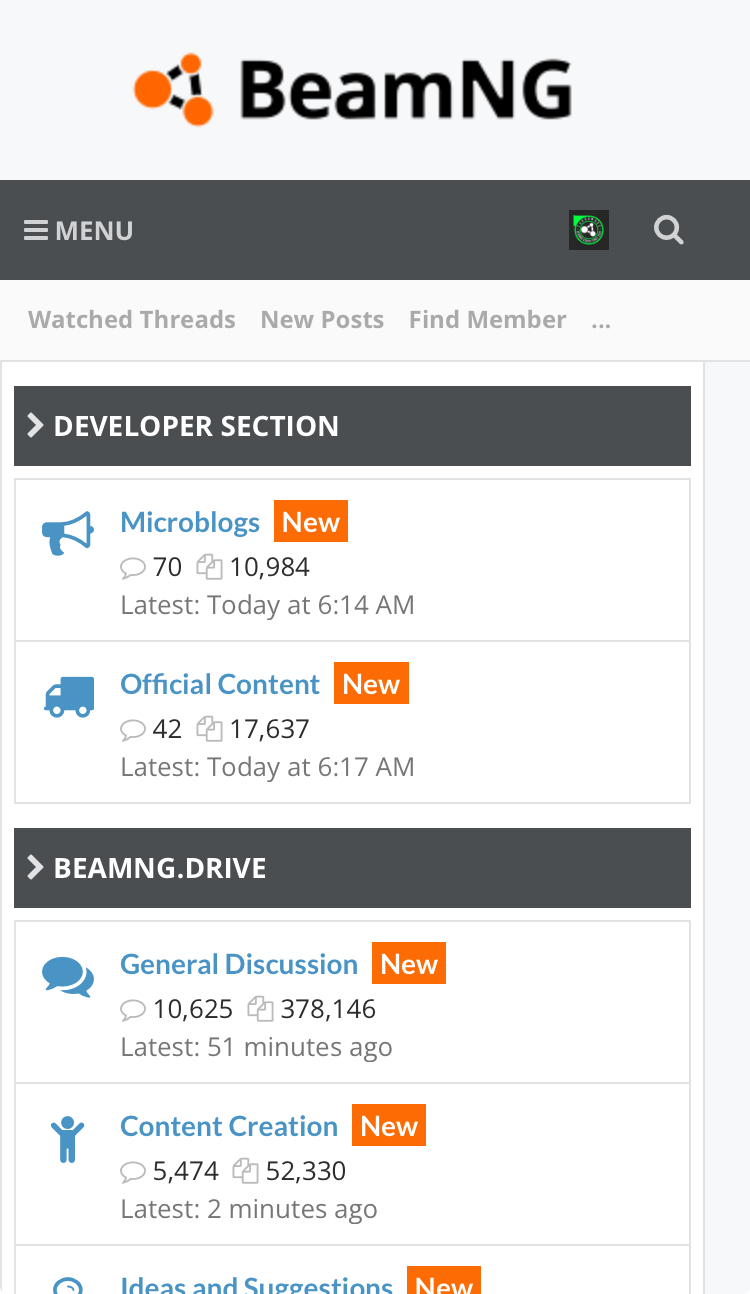Click the Microblogs megaphone icon

[68, 534]
